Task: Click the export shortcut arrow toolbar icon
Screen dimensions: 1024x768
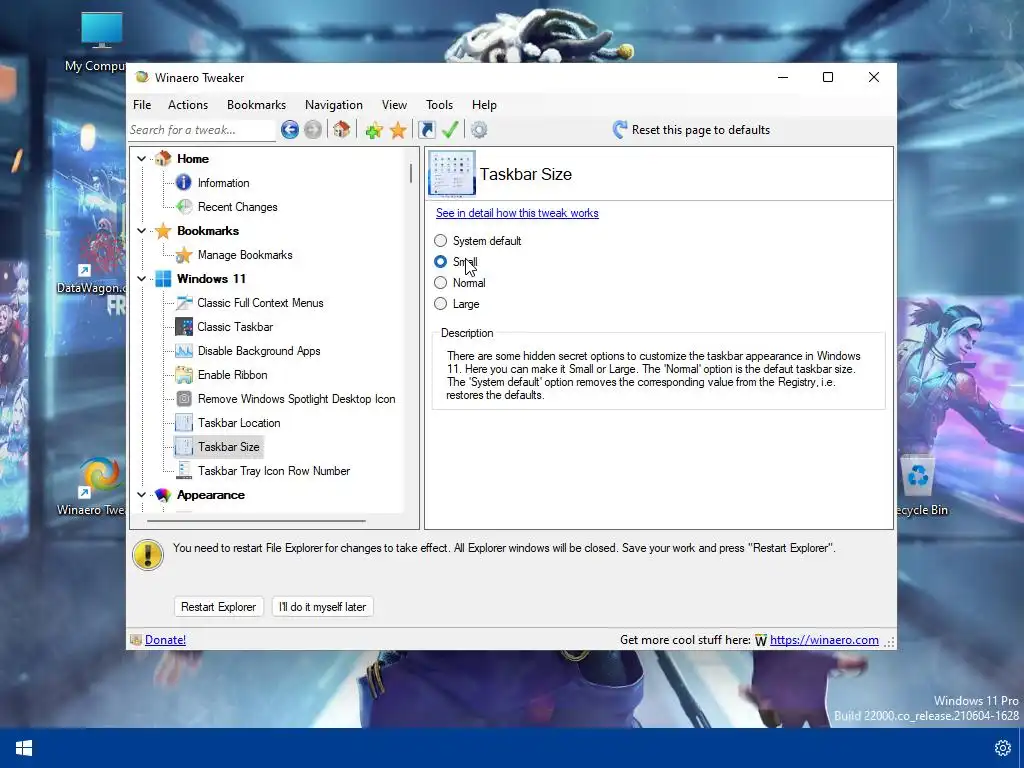Action: (426, 130)
